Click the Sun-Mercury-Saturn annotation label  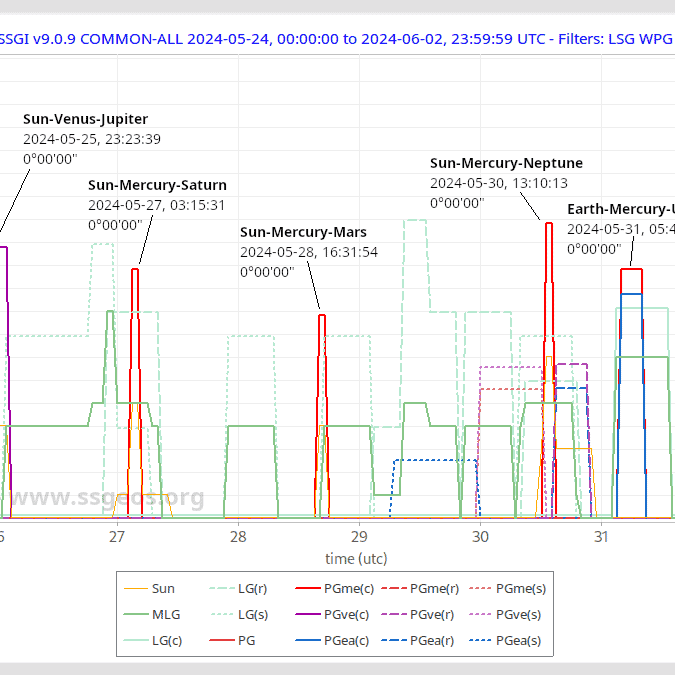[x=157, y=185]
